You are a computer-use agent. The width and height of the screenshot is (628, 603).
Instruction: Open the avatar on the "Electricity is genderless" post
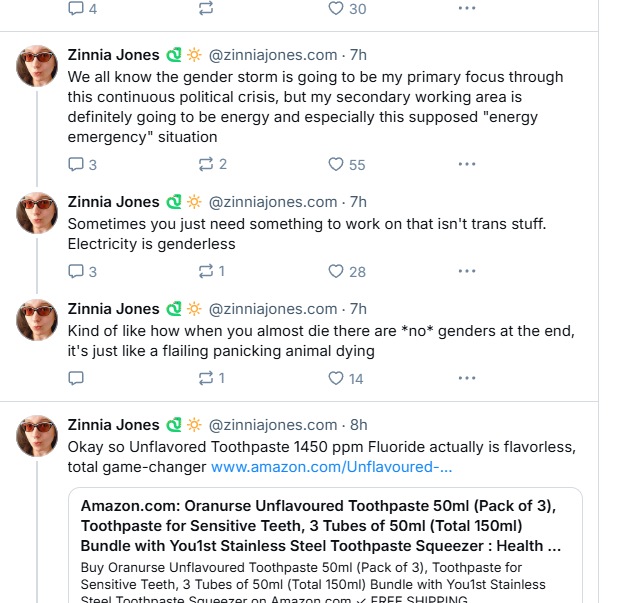click(37, 213)
